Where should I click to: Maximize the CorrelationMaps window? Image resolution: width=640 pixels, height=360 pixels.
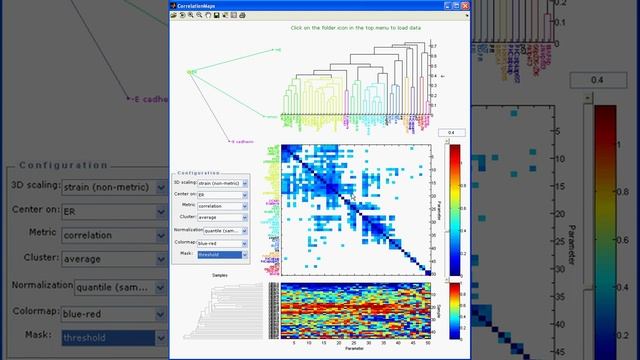[456, 6]
